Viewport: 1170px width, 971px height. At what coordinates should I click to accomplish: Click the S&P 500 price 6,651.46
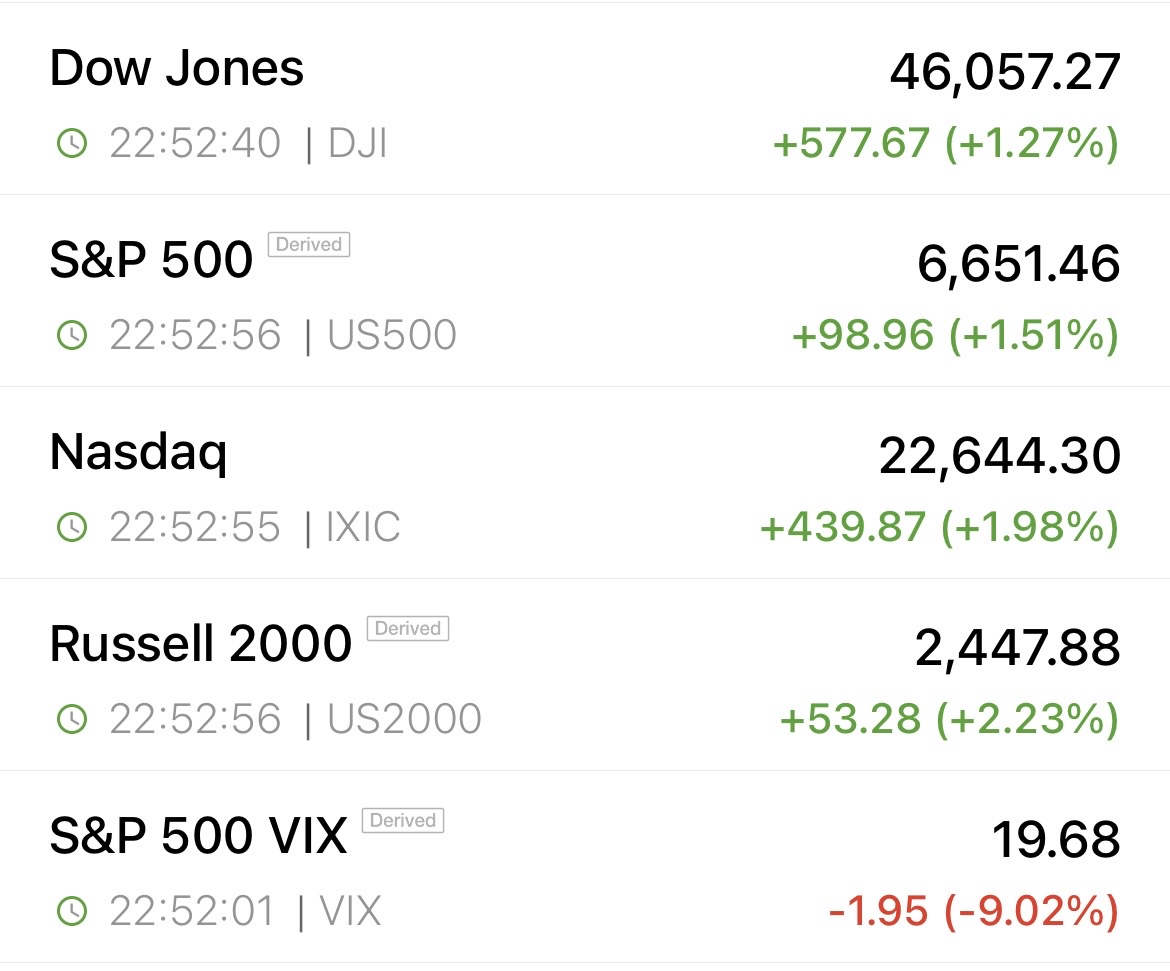point(1018,264)
